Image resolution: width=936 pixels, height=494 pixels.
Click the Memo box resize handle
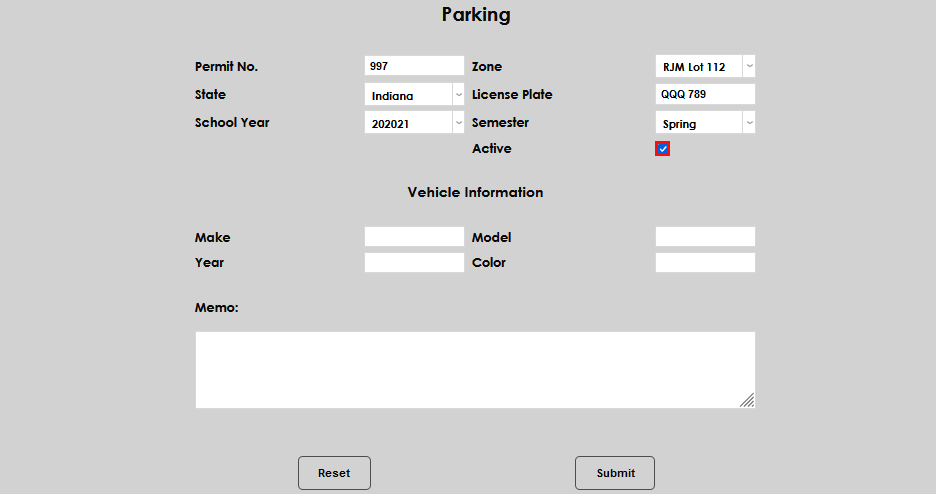tap(747, 400)
